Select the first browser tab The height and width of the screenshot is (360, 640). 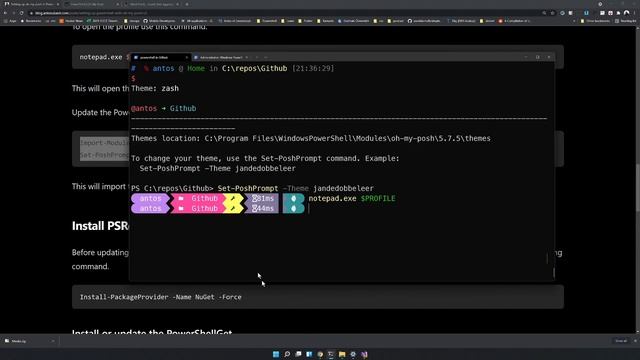(31, 4)
